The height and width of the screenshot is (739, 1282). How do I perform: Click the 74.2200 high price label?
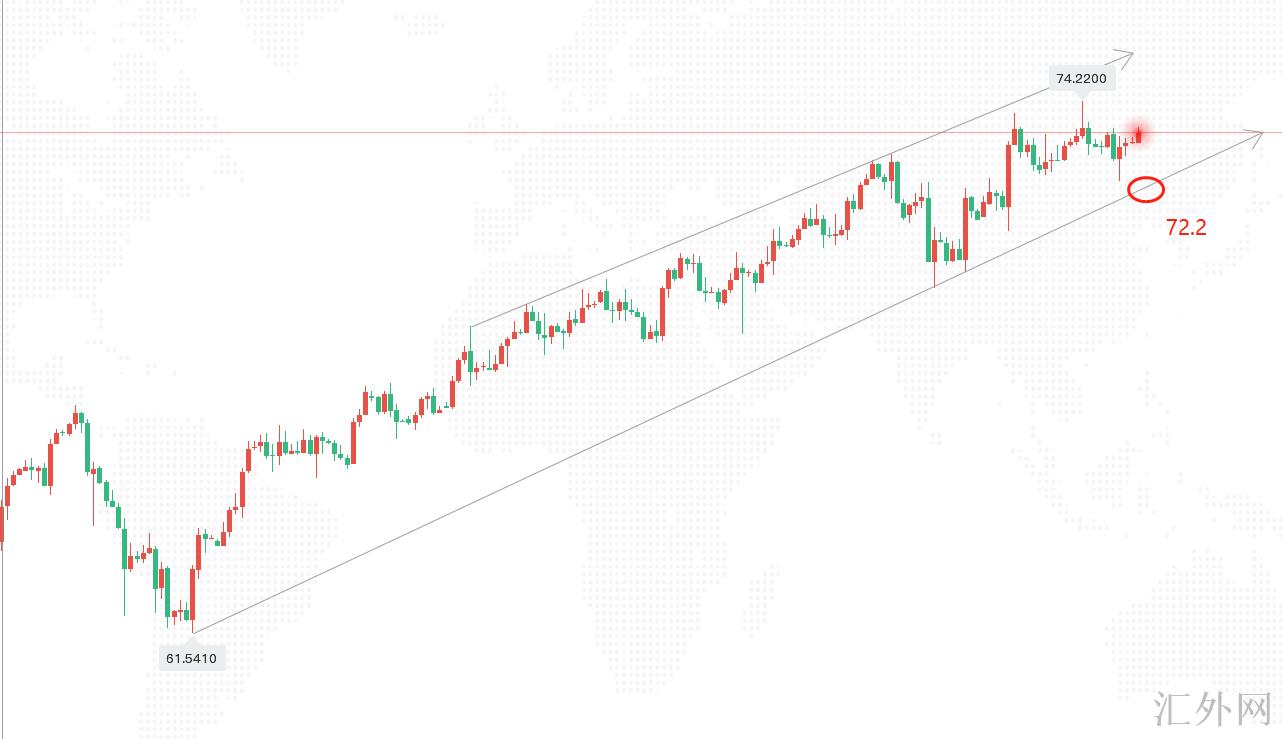pos(1081,78)
